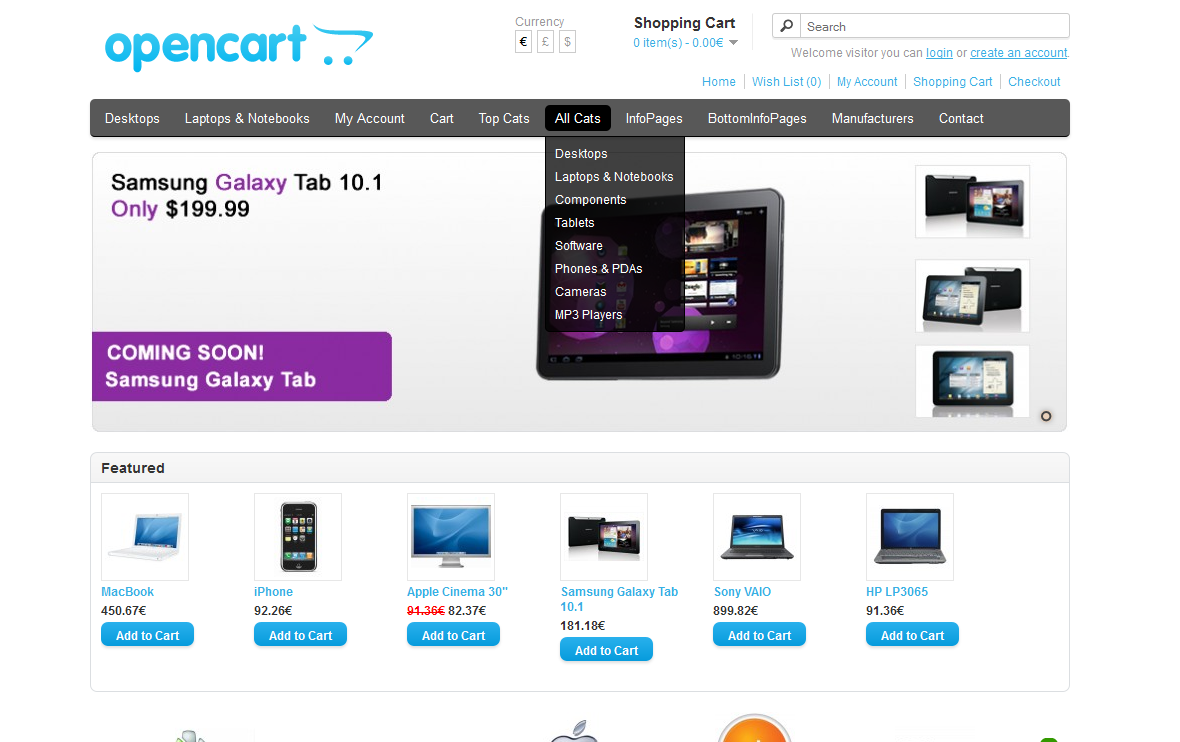Add Sony VAIO to cart
This screenshot has width=1180, height=742.
759,634
